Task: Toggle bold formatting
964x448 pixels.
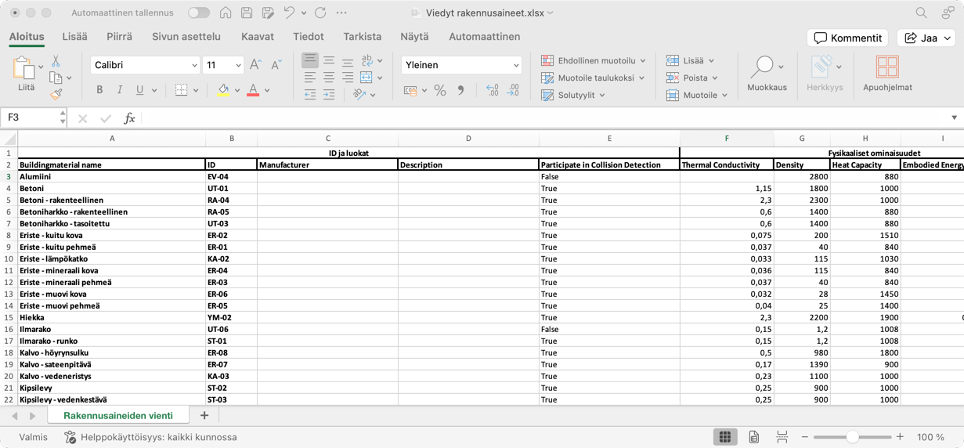Action: (x=100, y=90)
